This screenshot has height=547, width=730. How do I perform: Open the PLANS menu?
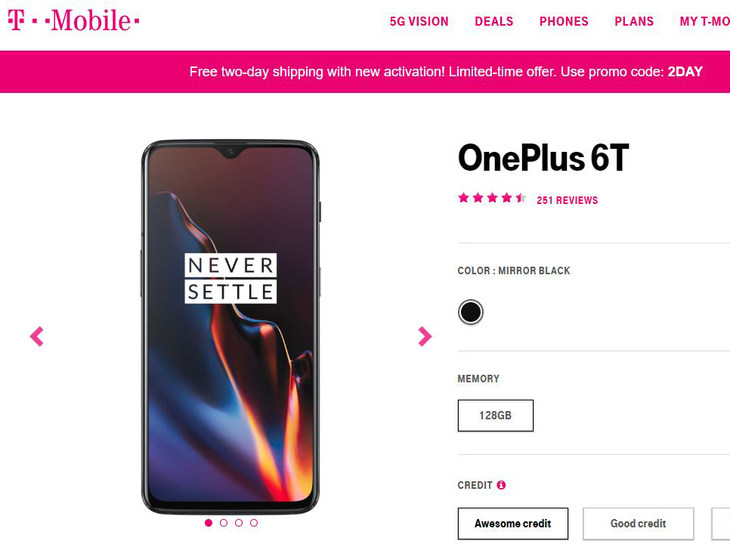[634, 21]
